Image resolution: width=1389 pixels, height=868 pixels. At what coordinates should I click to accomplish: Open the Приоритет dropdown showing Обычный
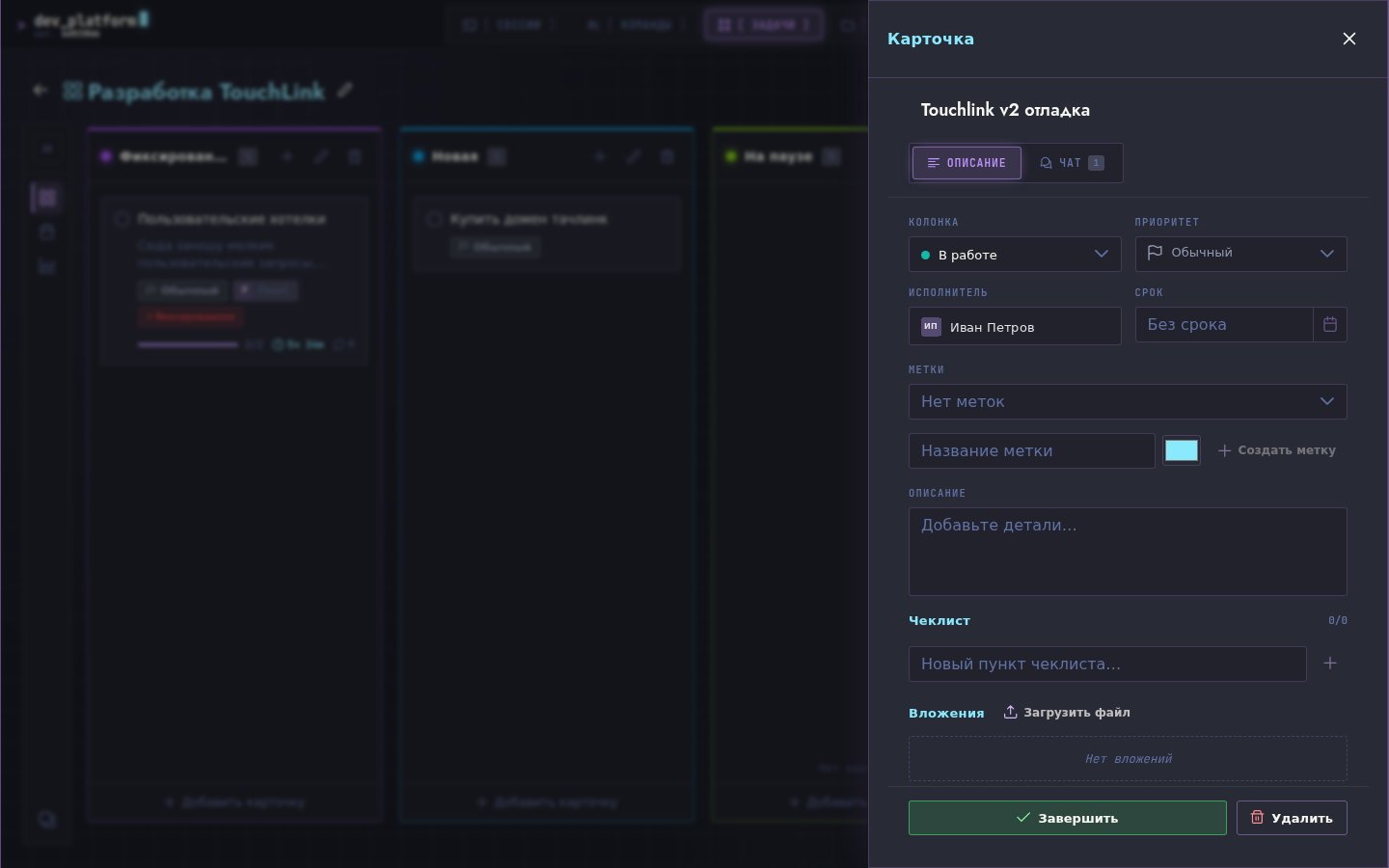[x=1240, y=254]
